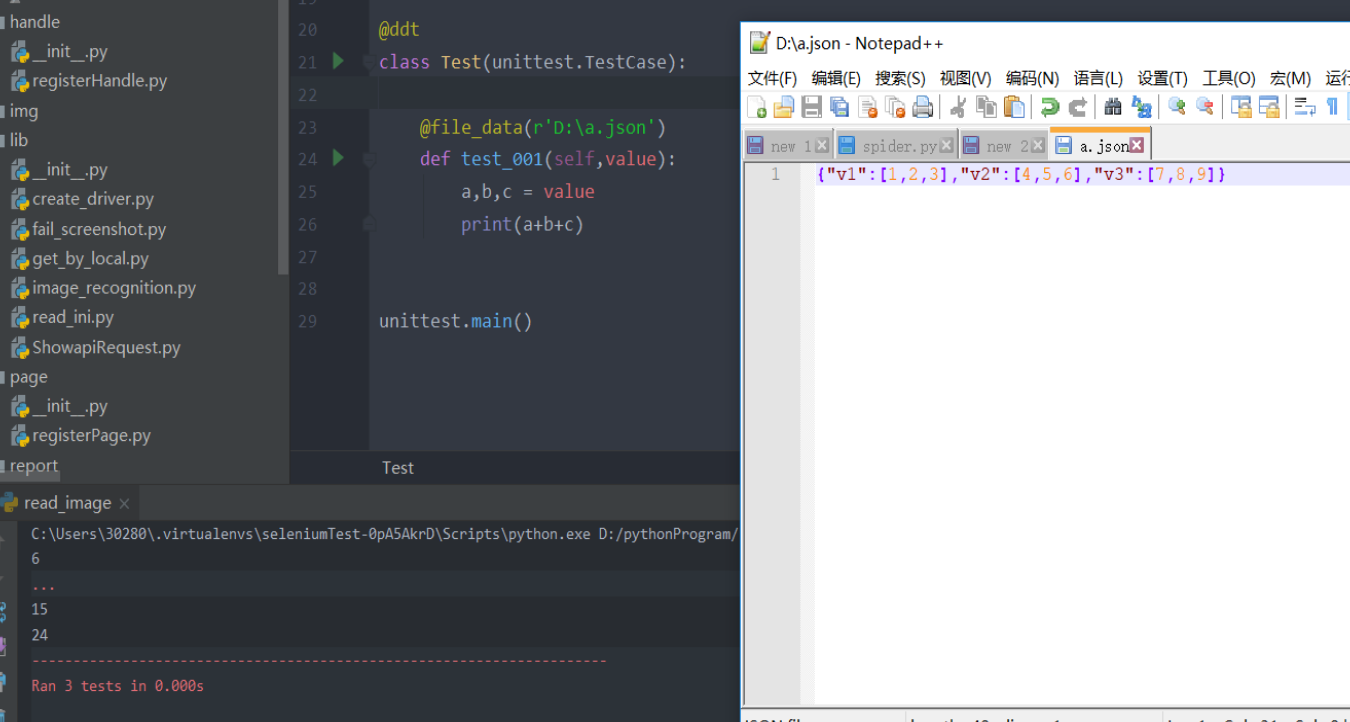
Task: Click the New file icon in Notepad++ toolbar
Action: click(757, 107)
